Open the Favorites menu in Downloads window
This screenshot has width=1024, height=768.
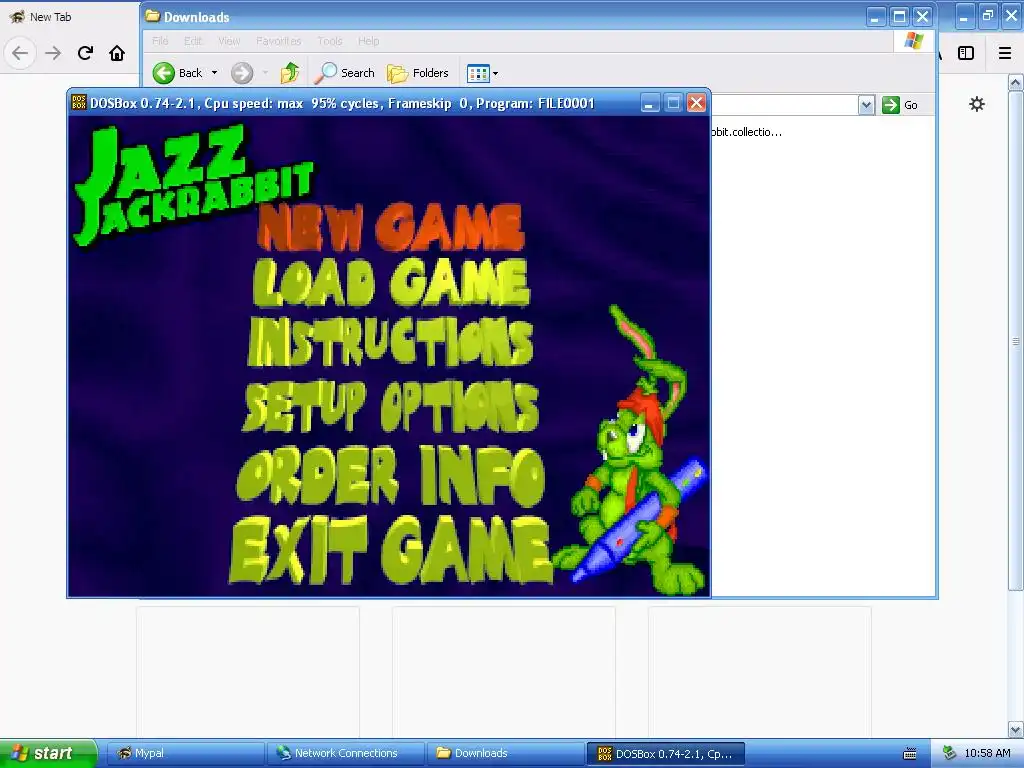(279, 40)
